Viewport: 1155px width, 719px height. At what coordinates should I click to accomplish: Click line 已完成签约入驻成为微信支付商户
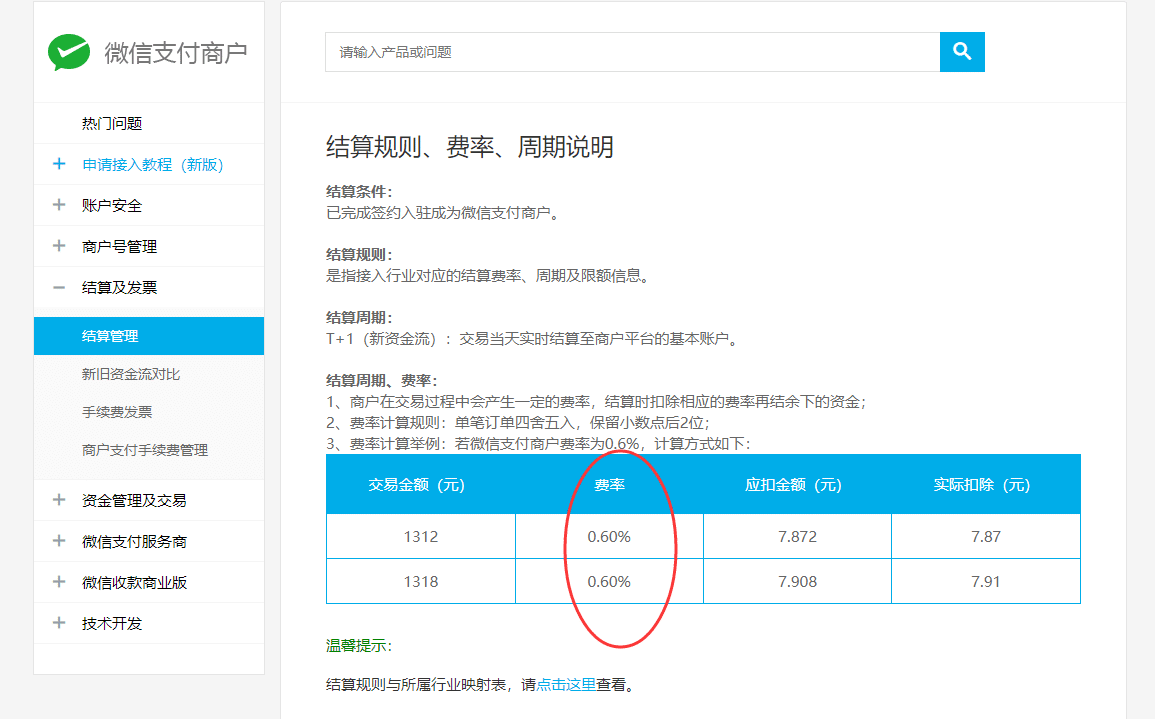(x=443, y=213)
